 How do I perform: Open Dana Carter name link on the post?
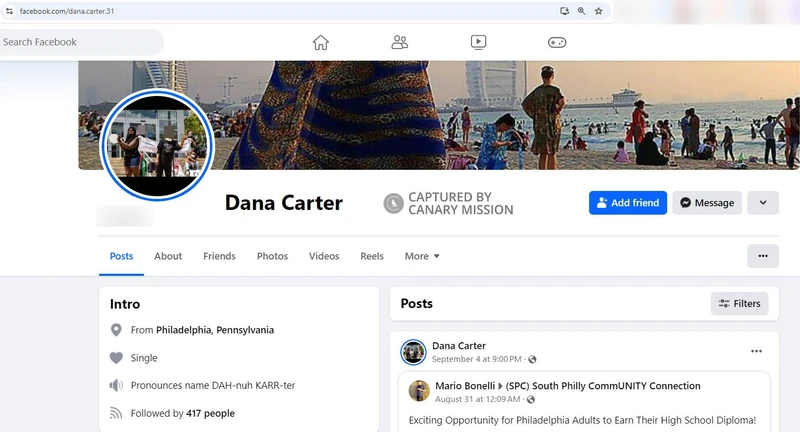click(459, 346)
